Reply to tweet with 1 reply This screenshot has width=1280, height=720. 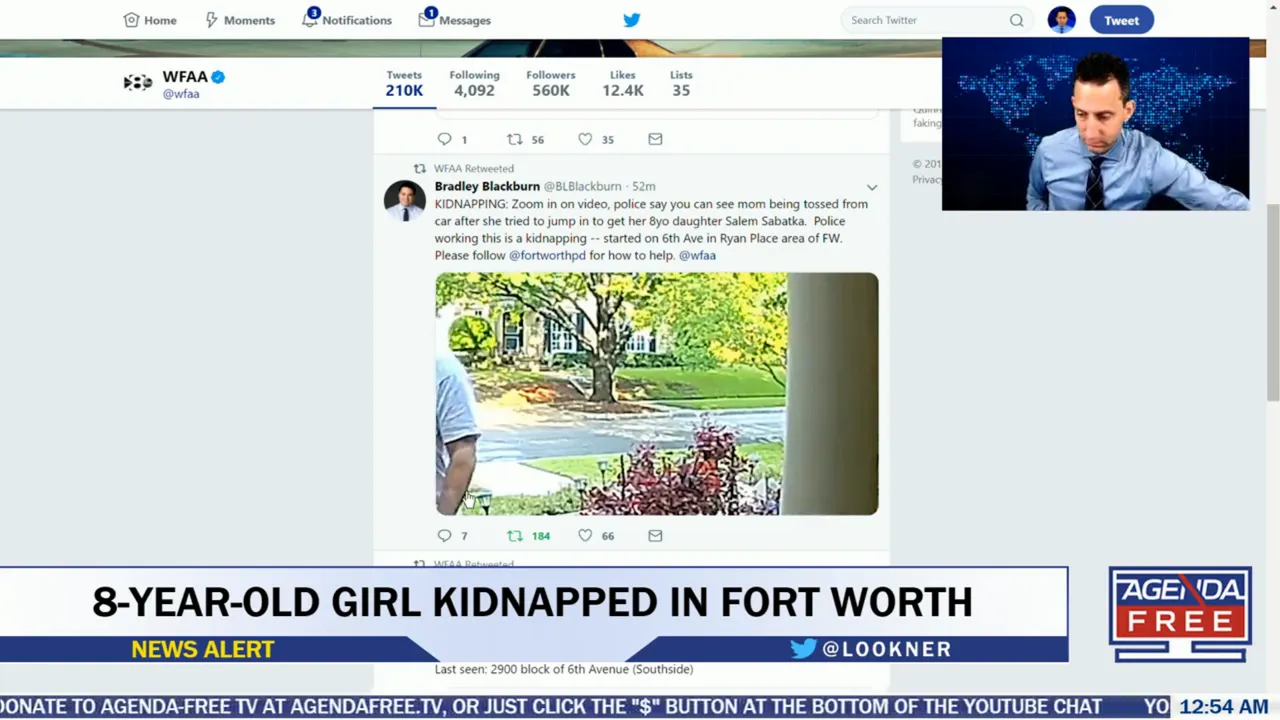(452, 139)
